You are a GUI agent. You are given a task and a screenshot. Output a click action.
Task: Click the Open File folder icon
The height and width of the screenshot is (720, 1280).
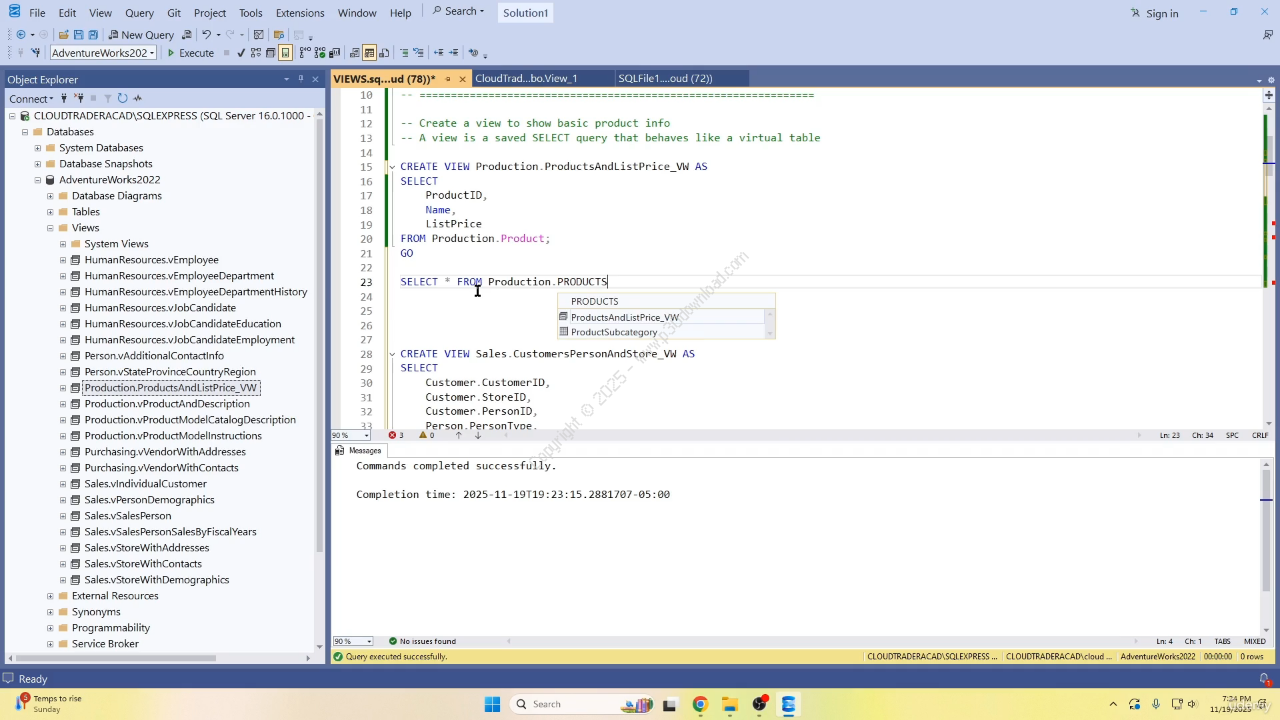pyautogui.click(x=64, y=35)
